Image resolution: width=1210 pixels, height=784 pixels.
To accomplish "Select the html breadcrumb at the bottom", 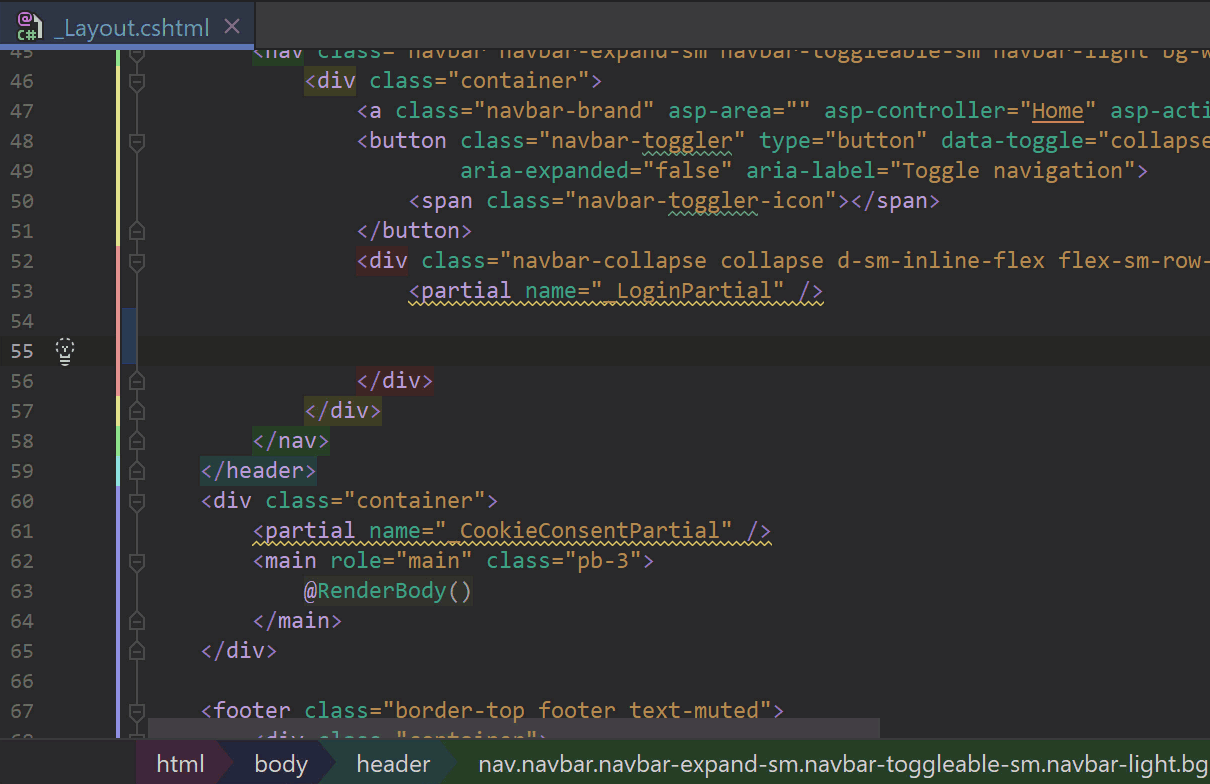I will (x=180, y=763).
